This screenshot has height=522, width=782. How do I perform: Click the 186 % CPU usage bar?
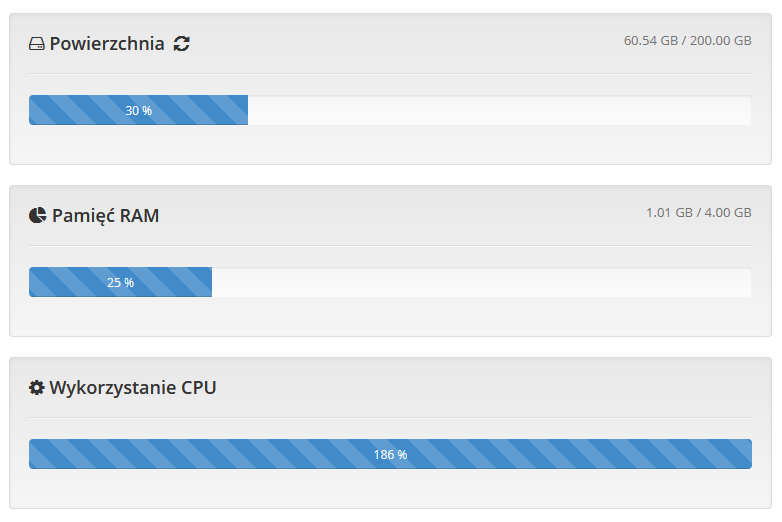click(390, 454)
